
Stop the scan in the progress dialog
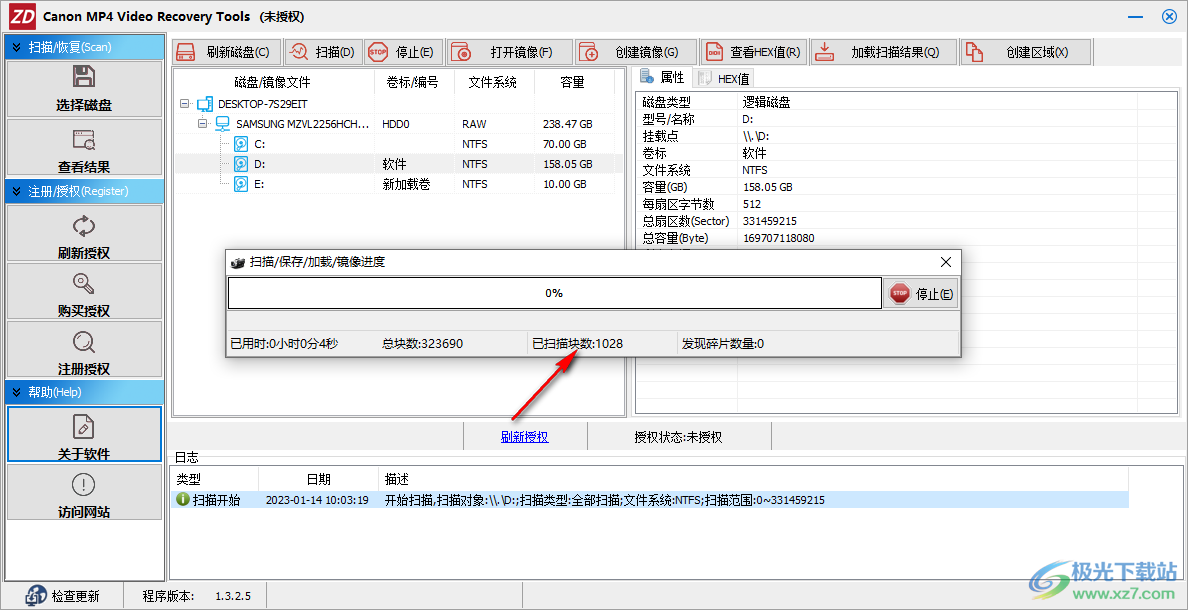tap(921, 293)
